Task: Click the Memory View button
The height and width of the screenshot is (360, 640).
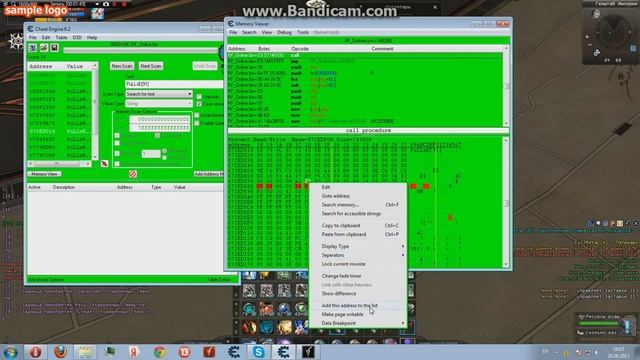Action: point(44,174)
